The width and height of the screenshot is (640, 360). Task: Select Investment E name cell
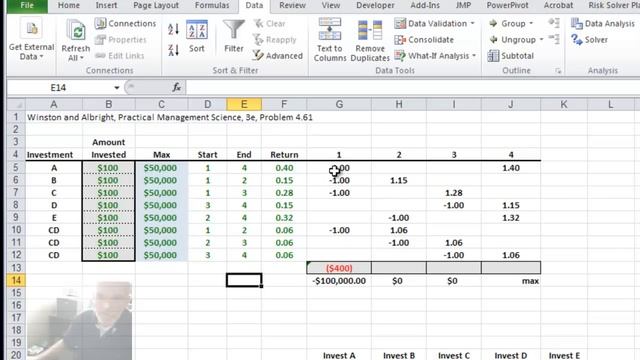click(54, 218)
